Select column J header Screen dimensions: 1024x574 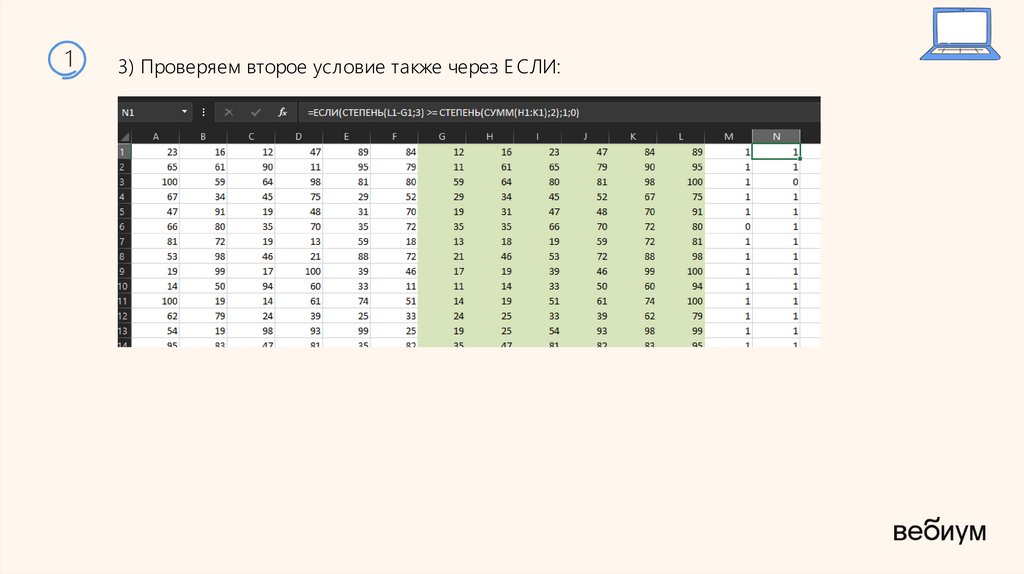pyautogui.click(x=584, y=136)
